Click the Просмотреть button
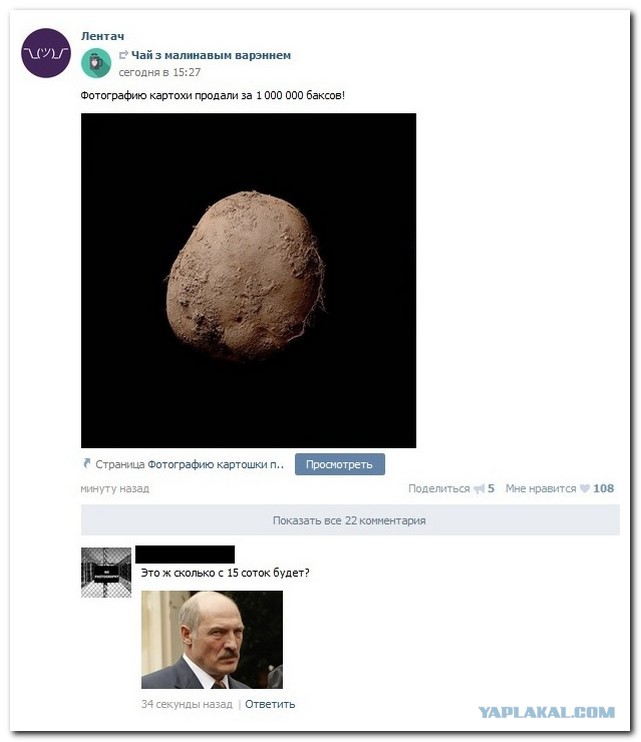 340,464
